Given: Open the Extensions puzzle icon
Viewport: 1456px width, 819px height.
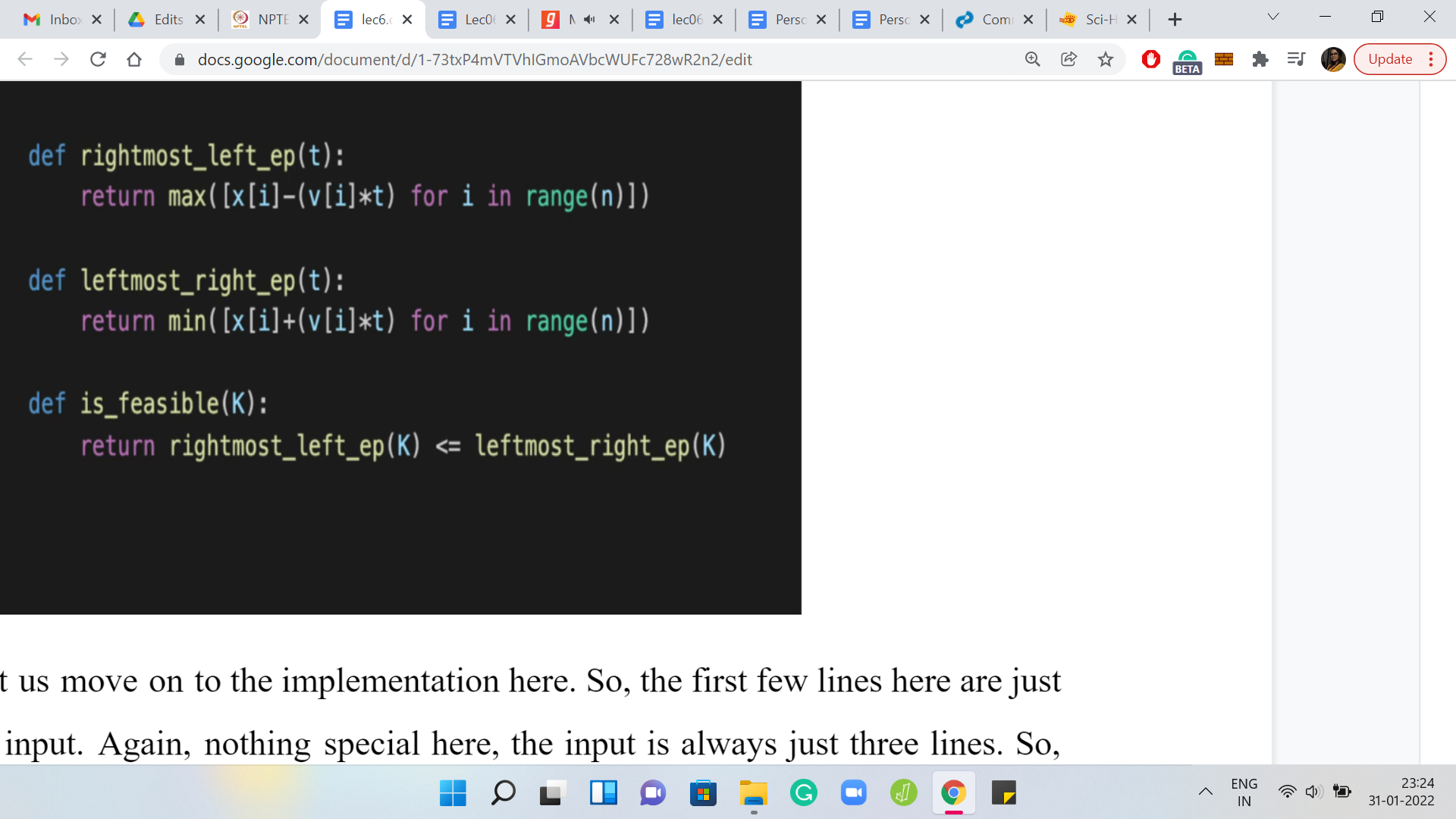Looking at the screenshot, I should (x=1260, y=59).
